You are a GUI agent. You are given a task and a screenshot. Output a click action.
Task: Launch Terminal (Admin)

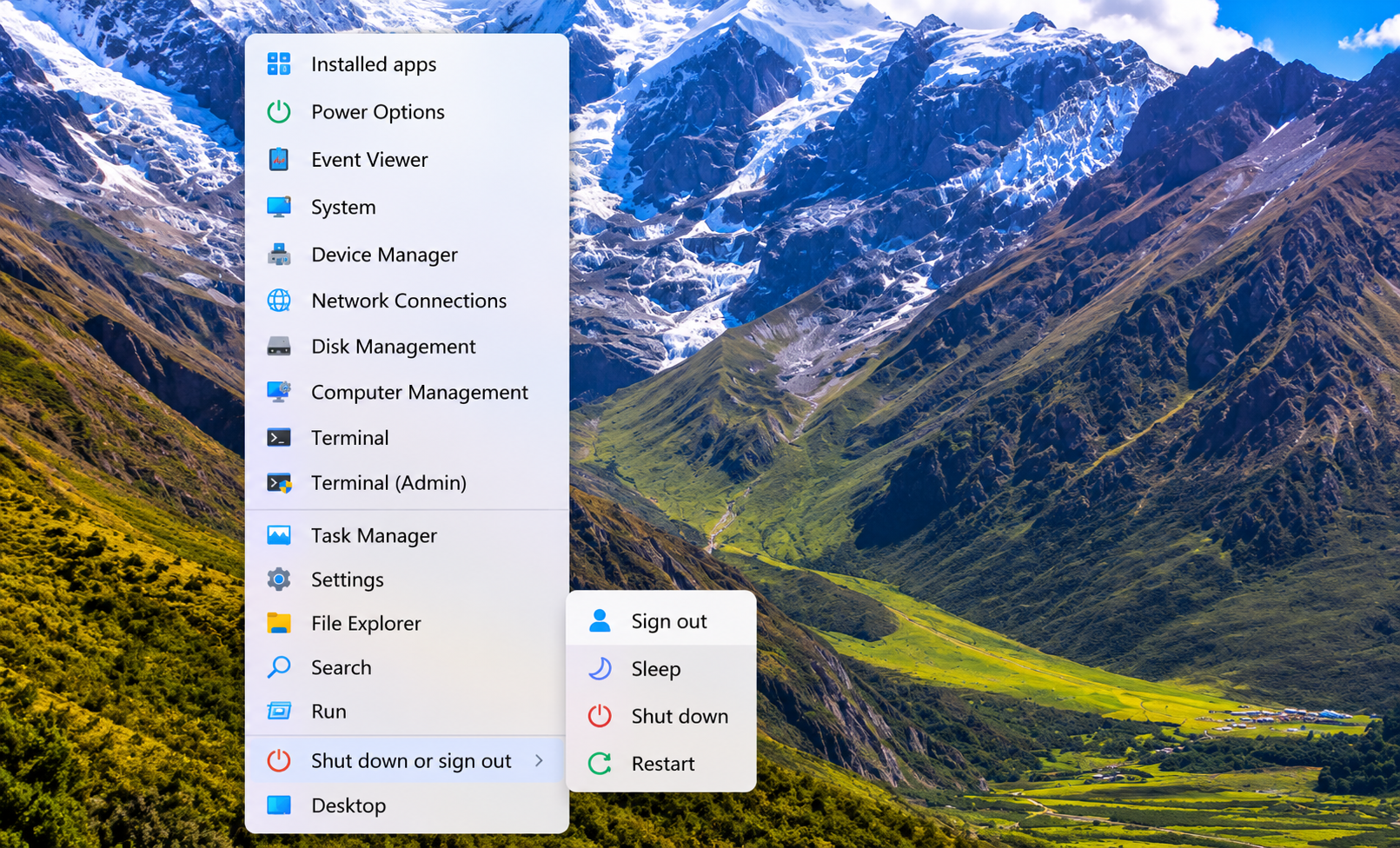pyautogui.click(x=407, y=482)
